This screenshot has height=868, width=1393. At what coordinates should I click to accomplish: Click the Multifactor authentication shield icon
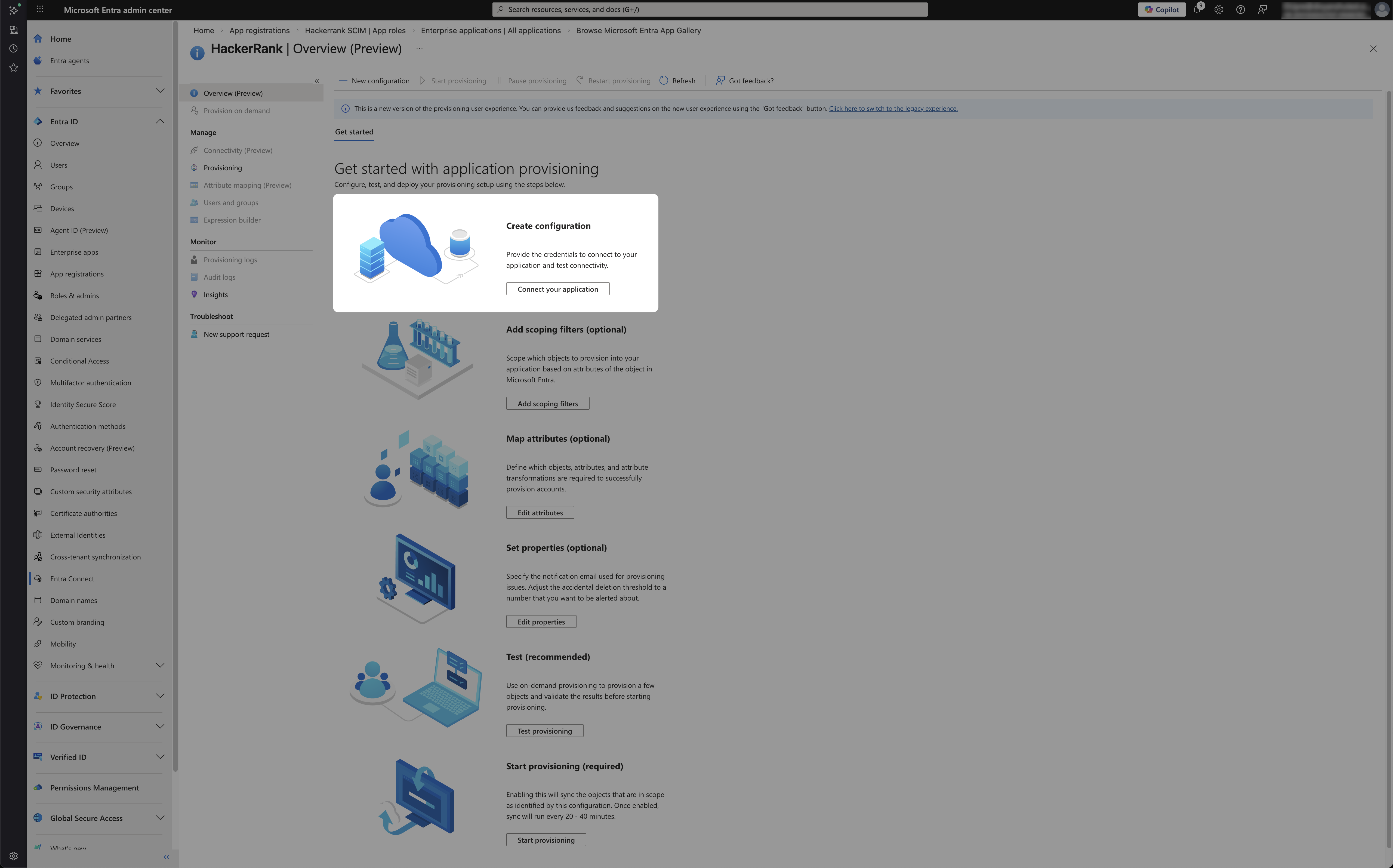click(38, 382)
